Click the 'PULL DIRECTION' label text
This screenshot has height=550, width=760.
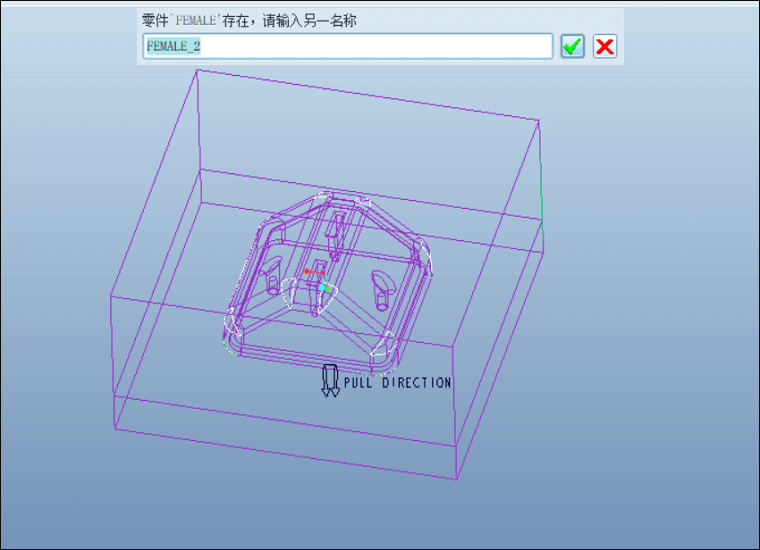[x=397, y=383]
